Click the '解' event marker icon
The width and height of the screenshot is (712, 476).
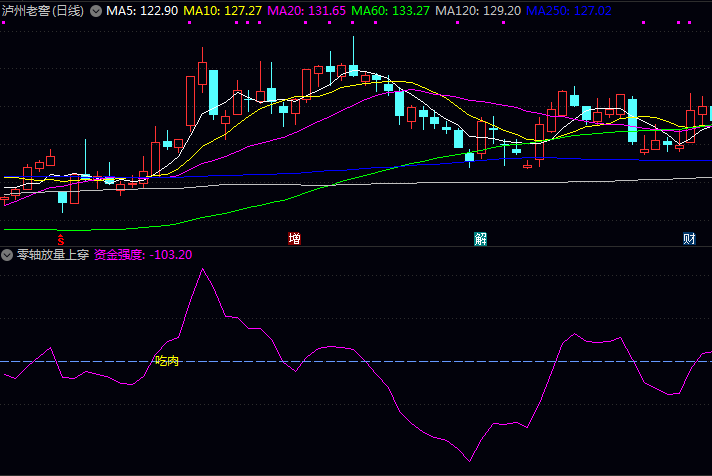481,239
